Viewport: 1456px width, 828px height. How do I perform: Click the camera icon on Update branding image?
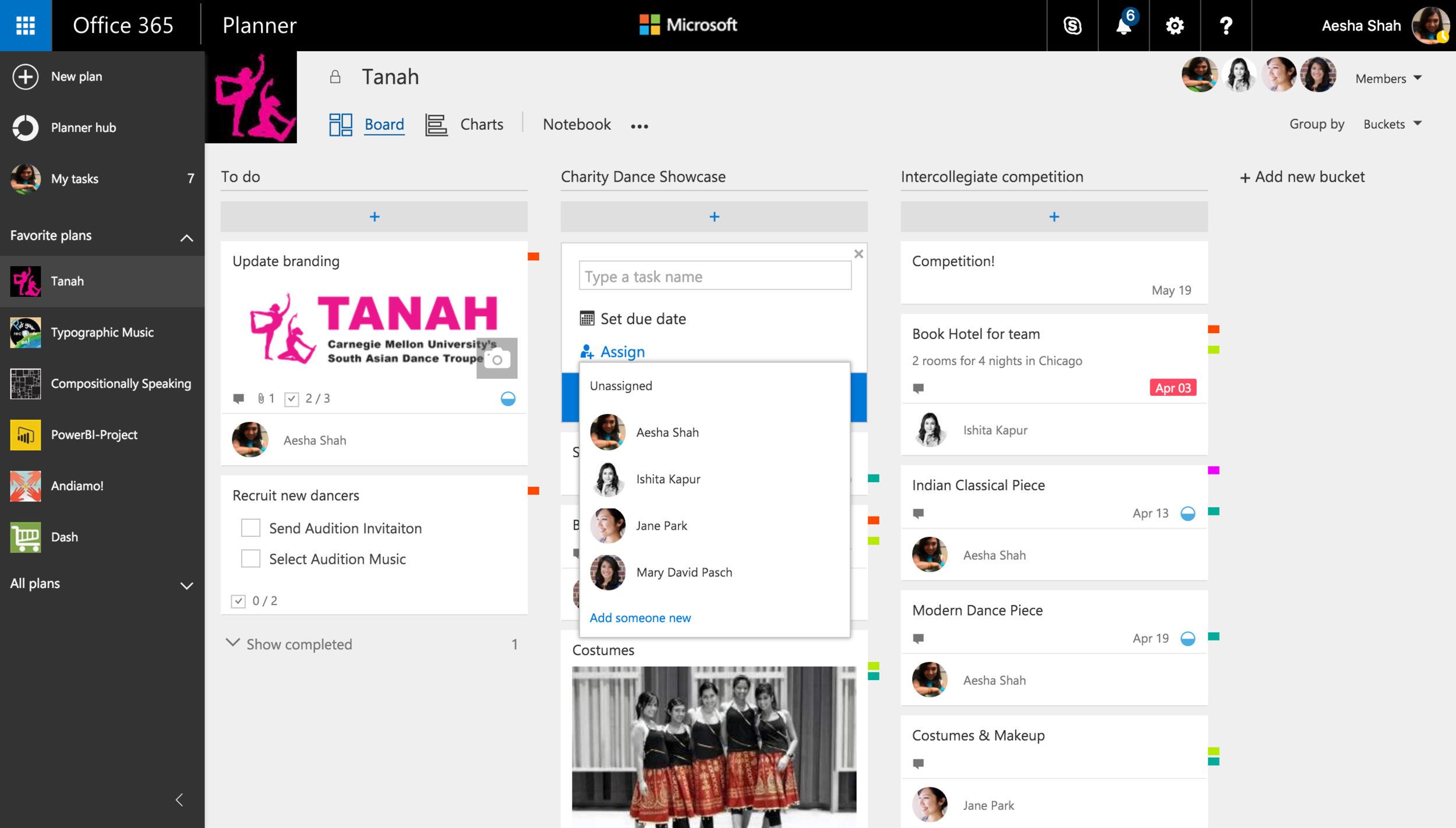[x=497, y=359]
